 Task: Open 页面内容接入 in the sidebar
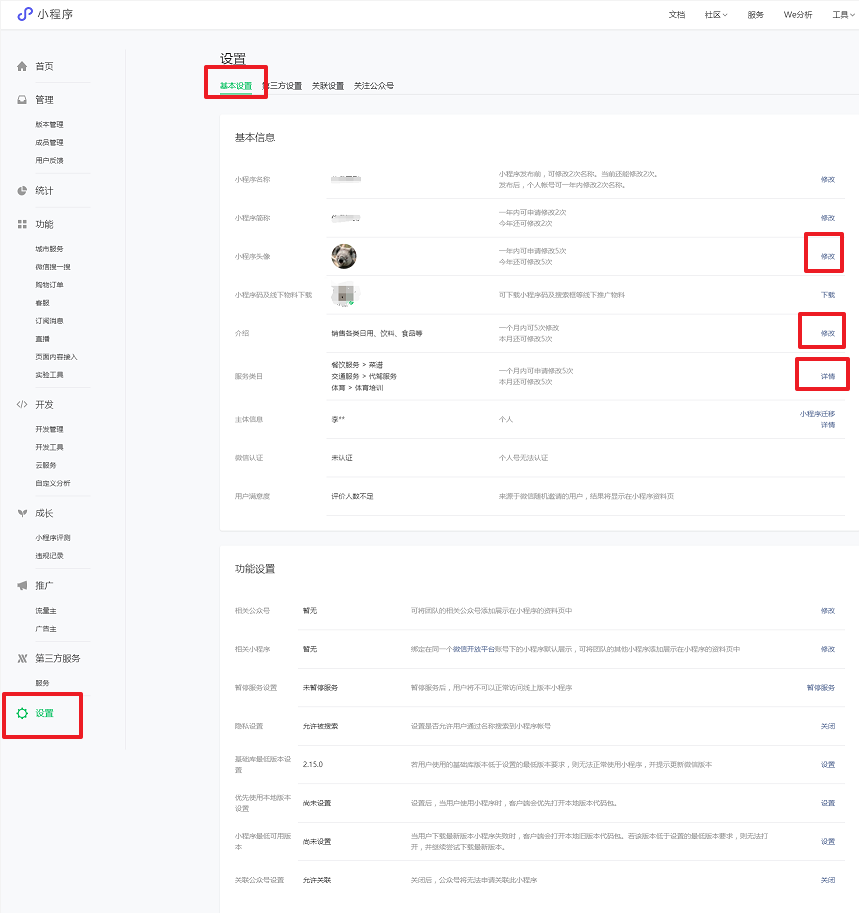click(x=56, y=358)
